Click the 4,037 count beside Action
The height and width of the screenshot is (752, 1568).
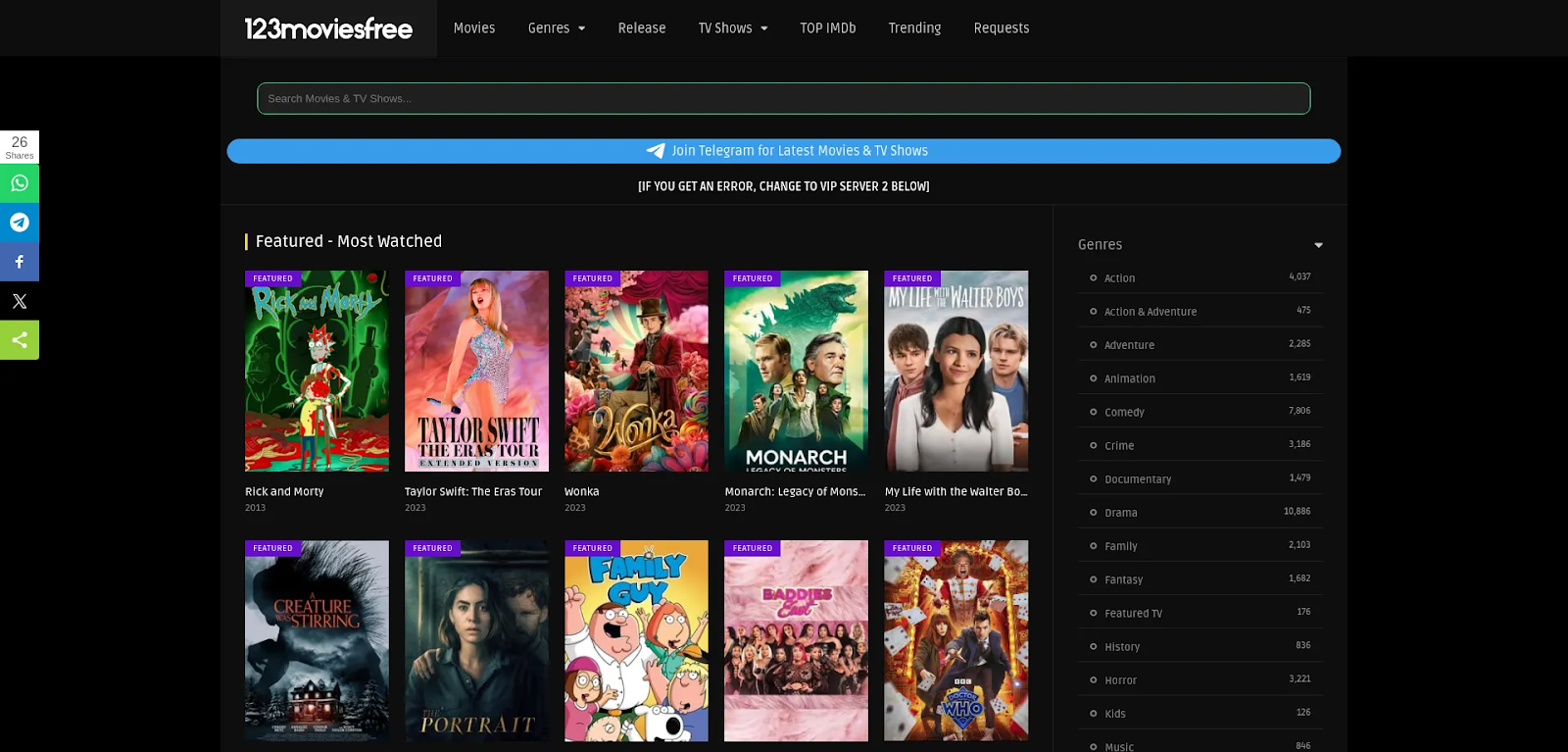pos(1299,276)
